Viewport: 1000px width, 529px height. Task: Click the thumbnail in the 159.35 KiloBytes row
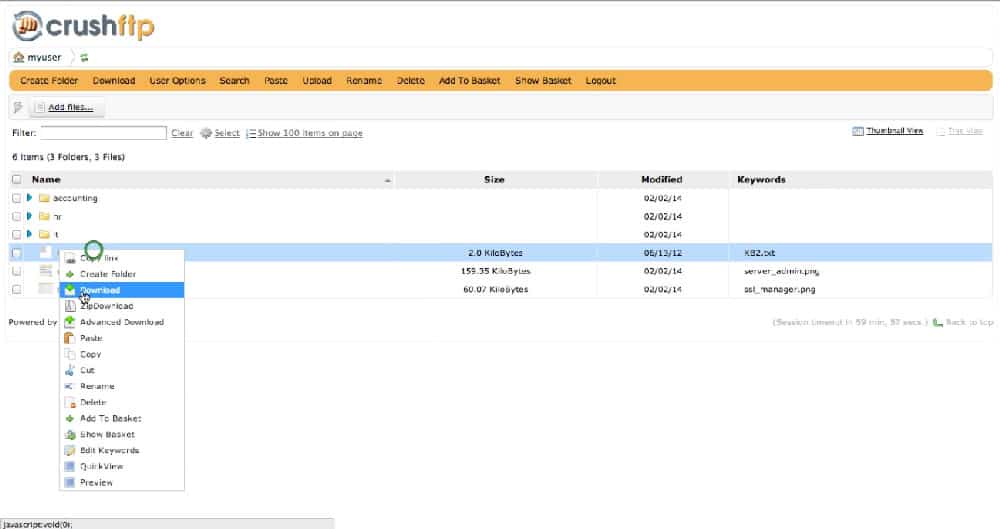45,271
